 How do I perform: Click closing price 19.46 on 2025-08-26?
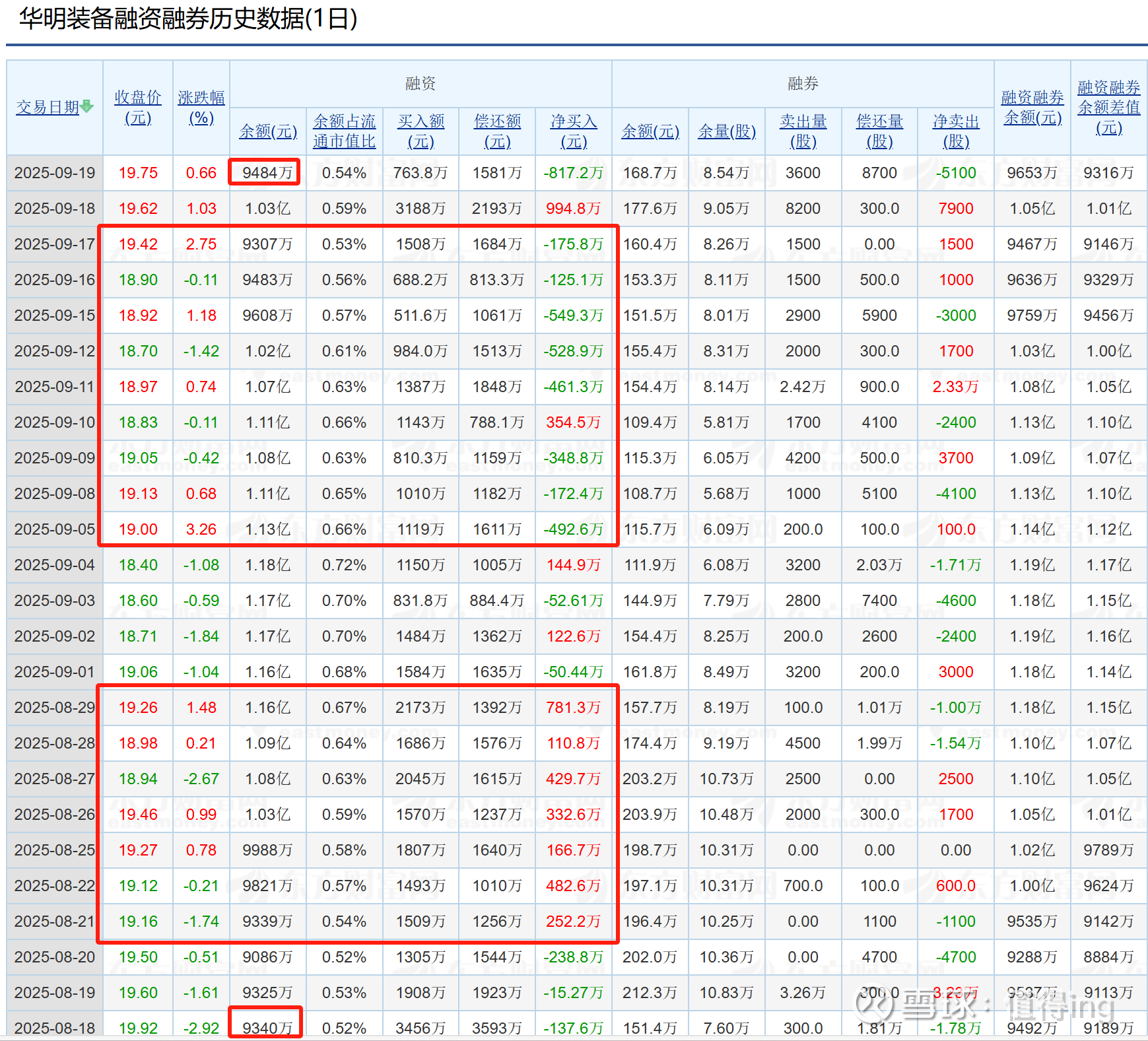coord(138,815)
